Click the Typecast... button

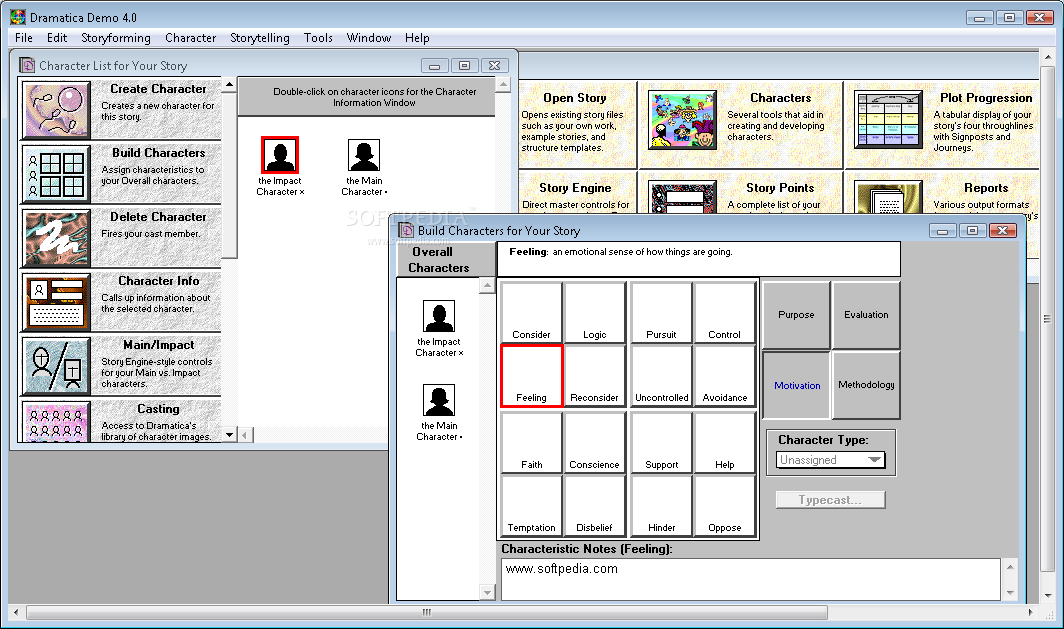pos(831,499)
